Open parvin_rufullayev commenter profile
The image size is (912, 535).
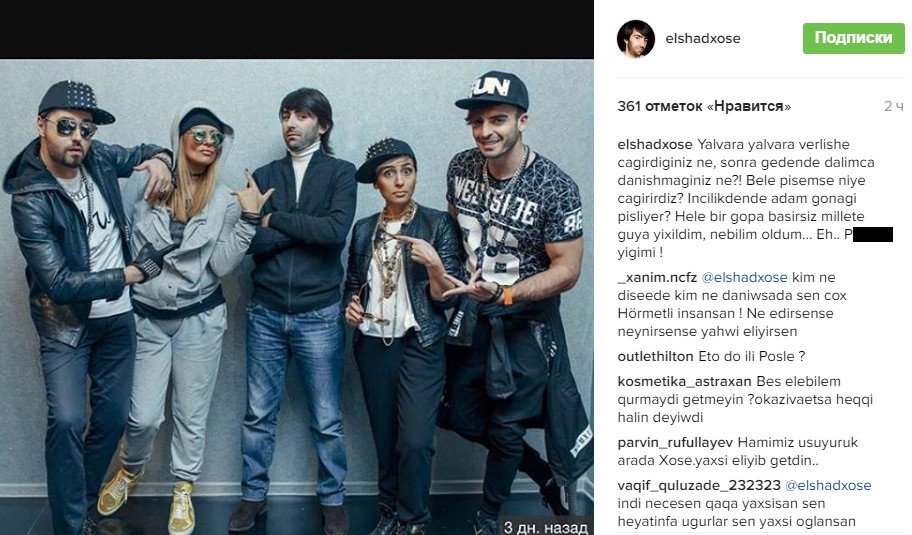pos(675,443)
